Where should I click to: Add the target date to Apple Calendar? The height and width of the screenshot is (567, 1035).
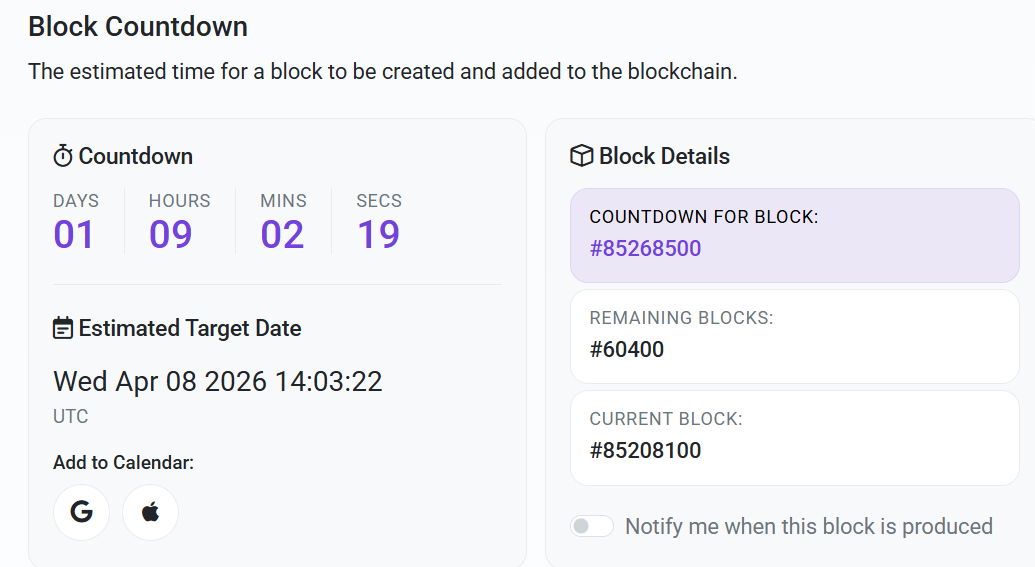(x=150, y=513)
